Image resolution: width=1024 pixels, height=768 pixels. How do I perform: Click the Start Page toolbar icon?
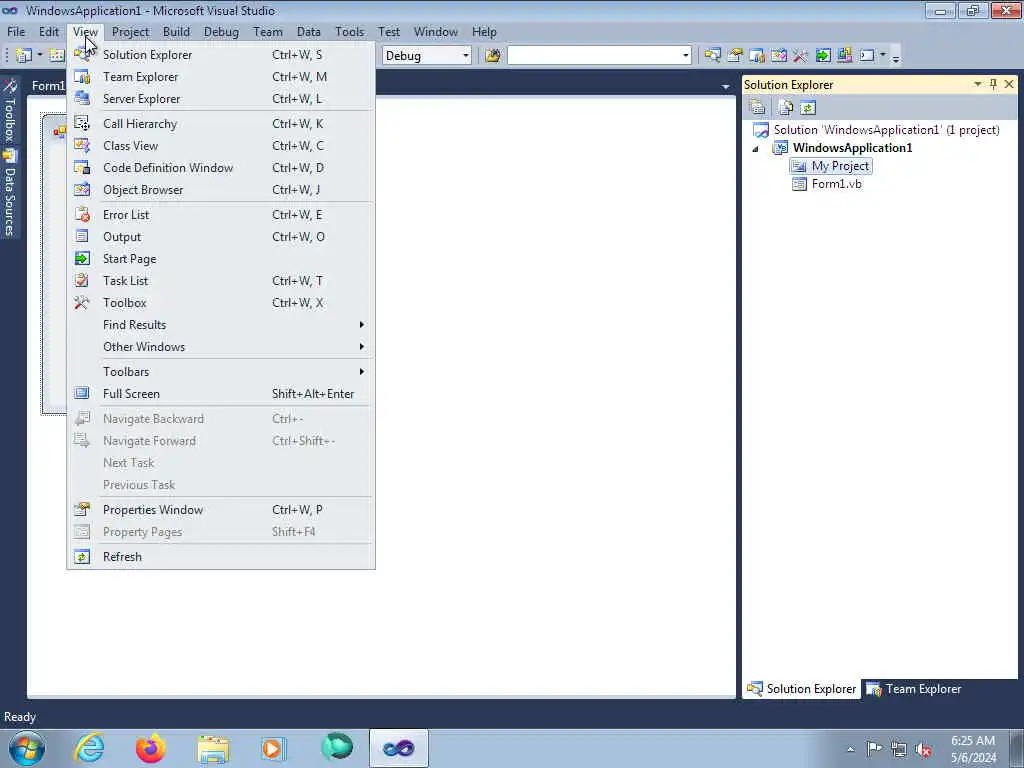tap(823, 56)
